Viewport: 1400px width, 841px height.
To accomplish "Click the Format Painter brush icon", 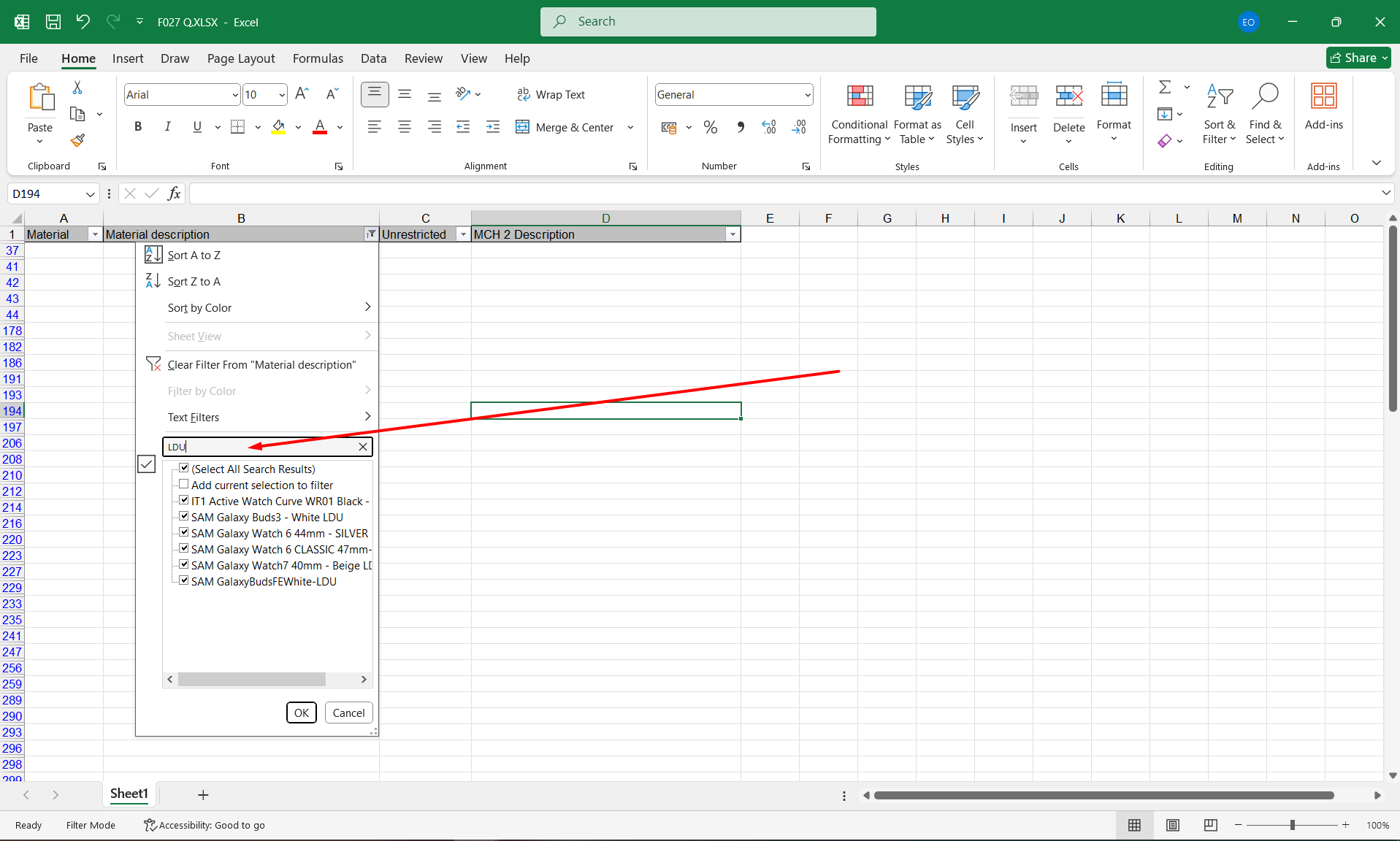I will pyautogui.click(x=77, y=140).
